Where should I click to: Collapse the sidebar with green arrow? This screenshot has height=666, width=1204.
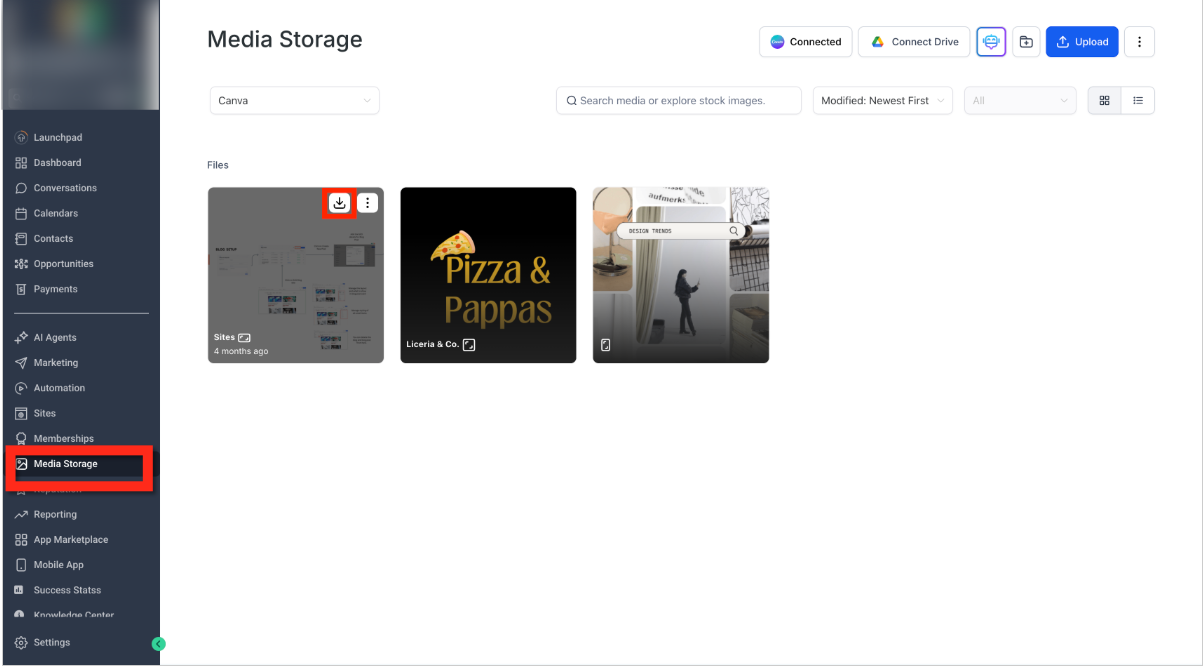(x=158, y=644)
